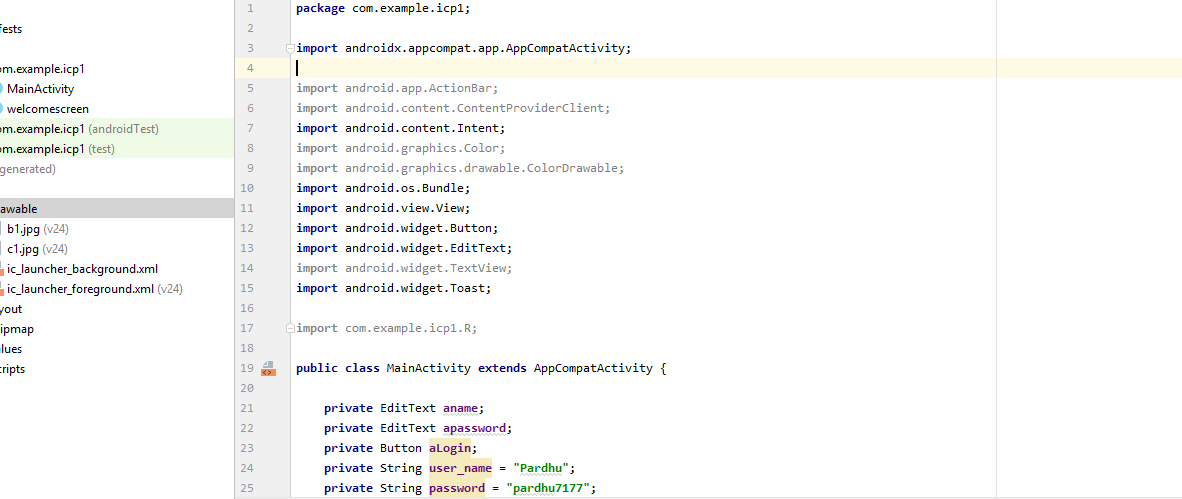Click 'import android.content.Intent;' line

(x=400, y=128)
